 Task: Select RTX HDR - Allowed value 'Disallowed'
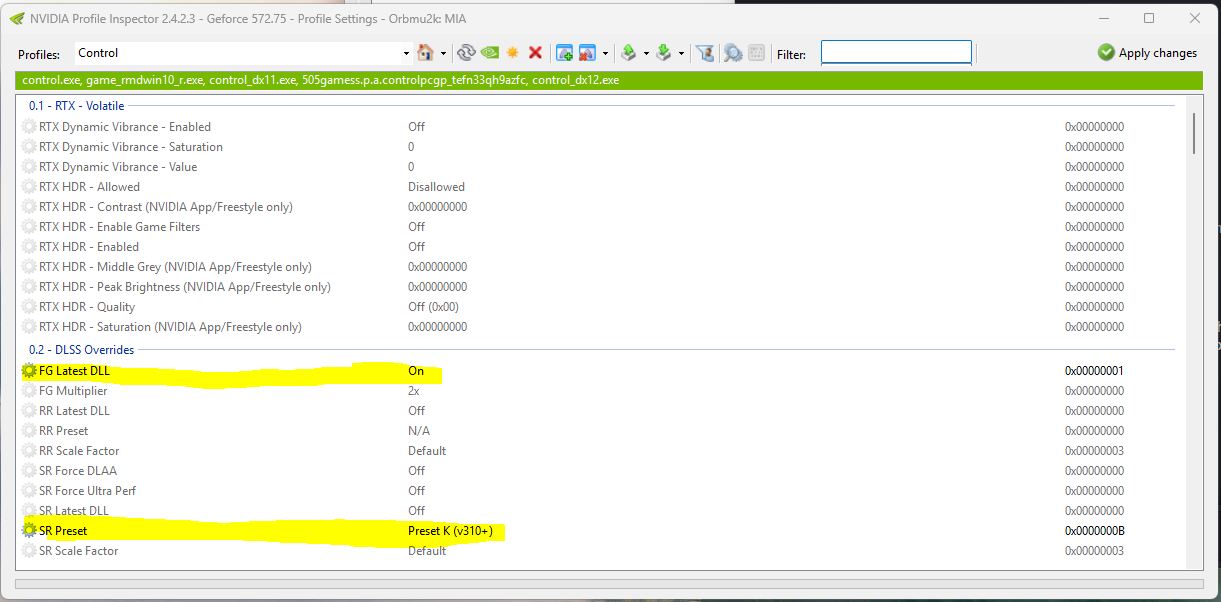[436, 187]
